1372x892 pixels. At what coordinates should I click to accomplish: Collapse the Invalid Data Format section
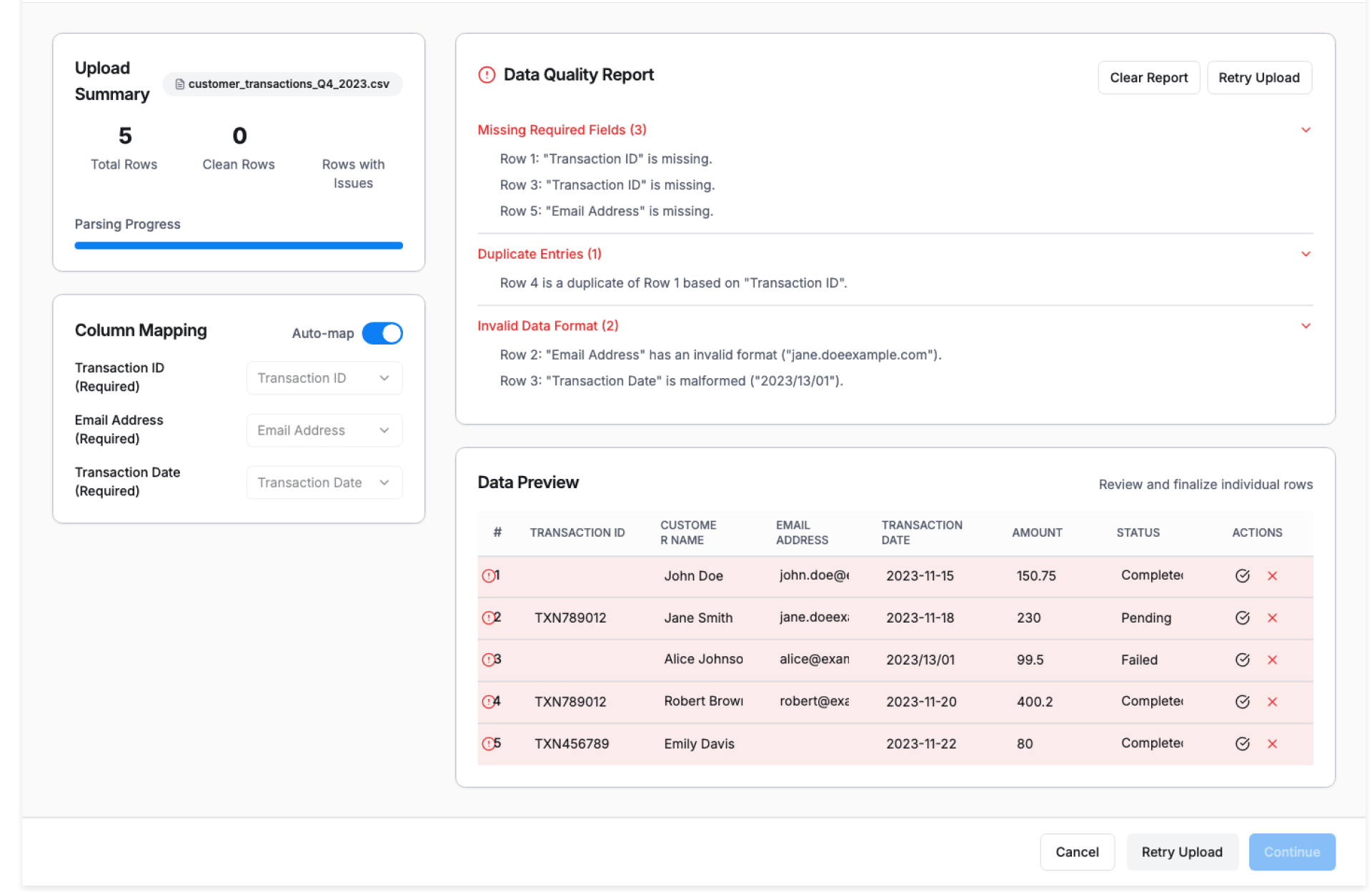pos(1306,326)
